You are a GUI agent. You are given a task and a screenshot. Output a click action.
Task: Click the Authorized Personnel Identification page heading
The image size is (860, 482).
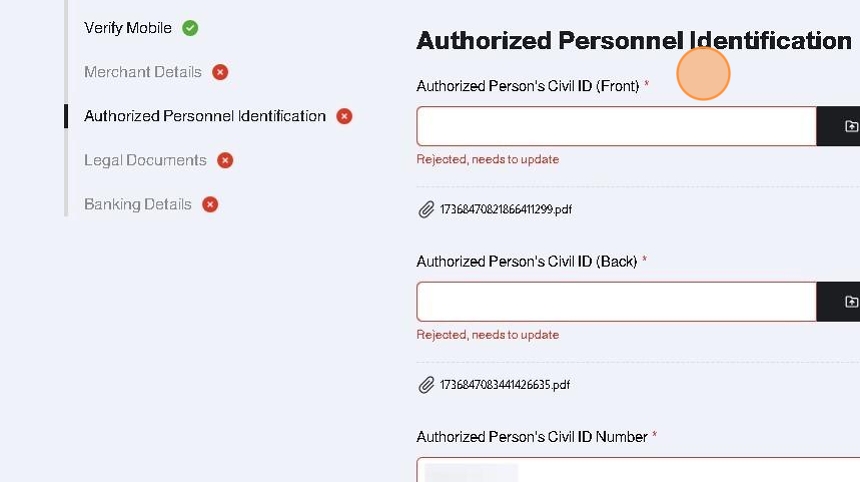click(633, 40)
